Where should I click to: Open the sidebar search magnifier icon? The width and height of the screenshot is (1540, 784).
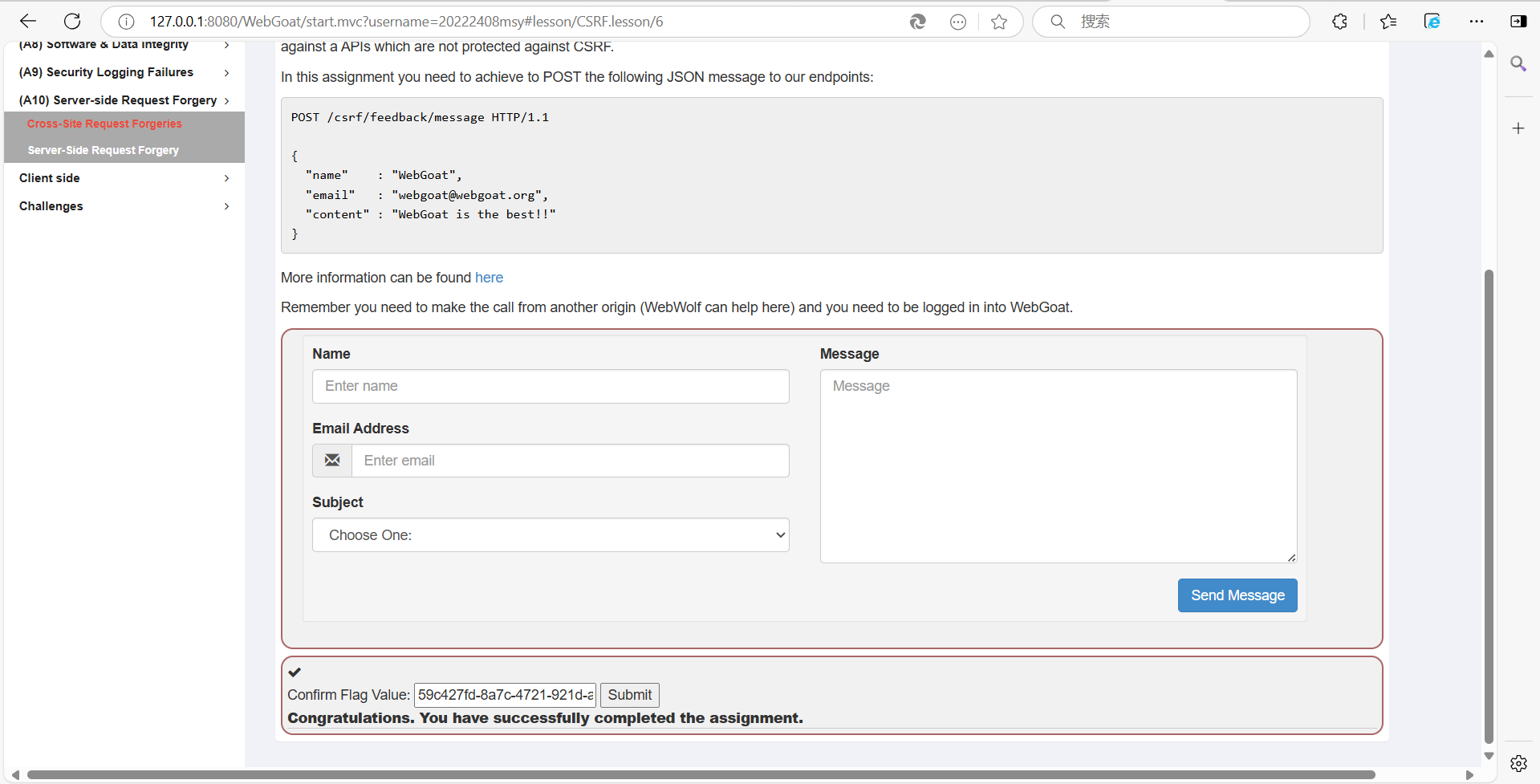coord(1518,63)
